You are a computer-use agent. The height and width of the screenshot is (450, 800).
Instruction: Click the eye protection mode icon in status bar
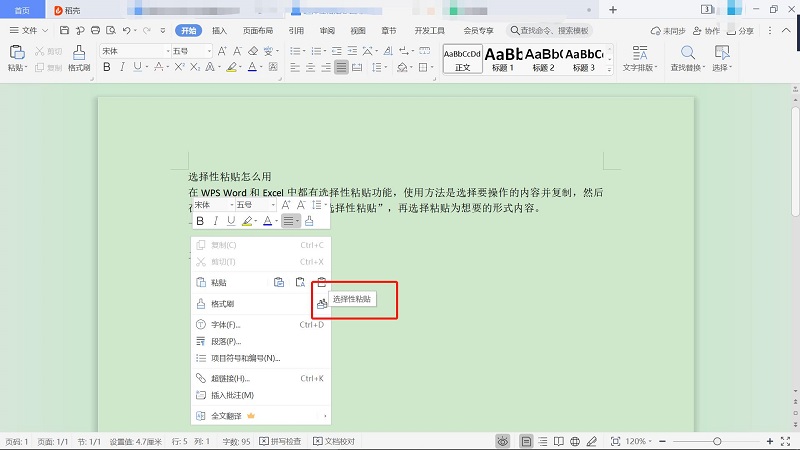pos(501,441)
